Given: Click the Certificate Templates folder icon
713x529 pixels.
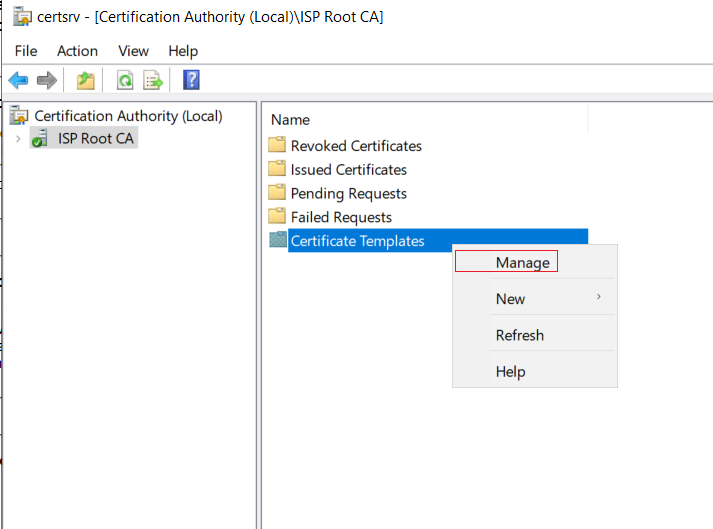Looking at the screenshot, I should (278, 240).
